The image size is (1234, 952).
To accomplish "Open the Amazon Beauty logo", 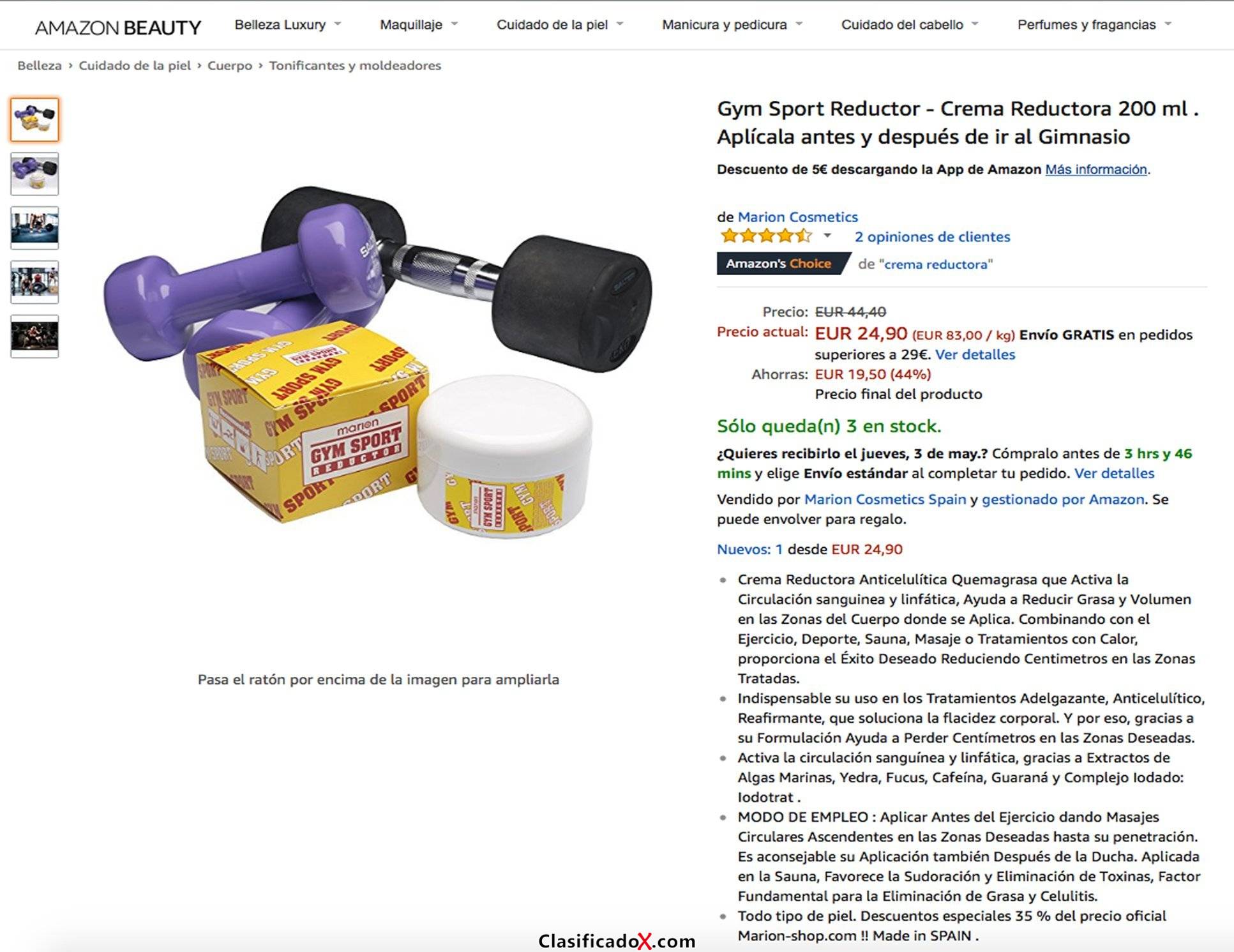I will 118,27.
